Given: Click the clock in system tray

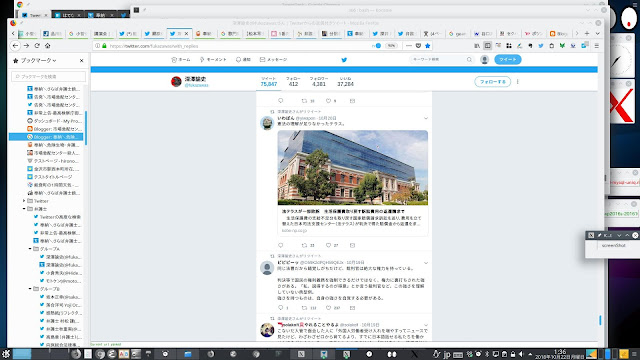Looking at the screenshot, I should pos(559,354).
